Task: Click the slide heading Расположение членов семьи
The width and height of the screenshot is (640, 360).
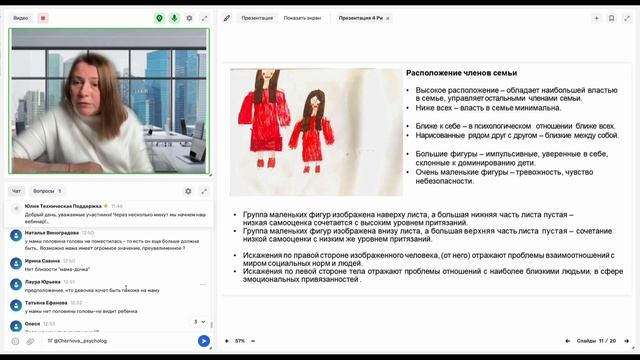Action: click(x=462, y=73)
